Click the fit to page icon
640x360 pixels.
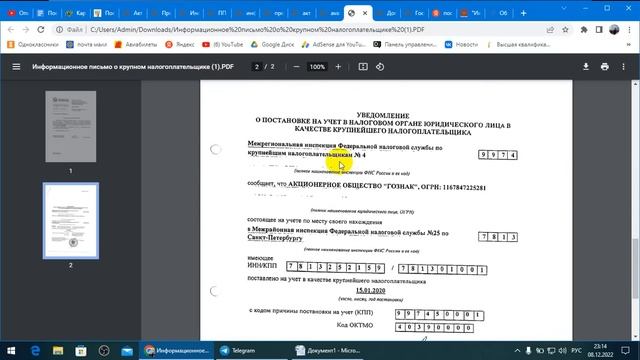[x=363, y=67]
